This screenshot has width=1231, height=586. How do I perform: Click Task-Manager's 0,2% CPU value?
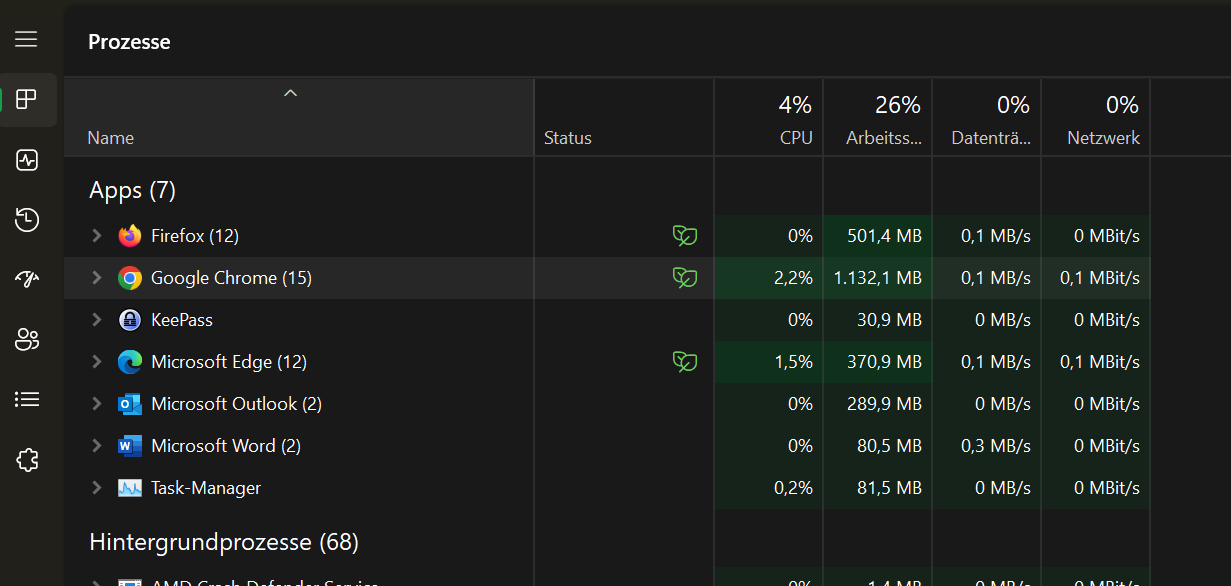(794, 488)
